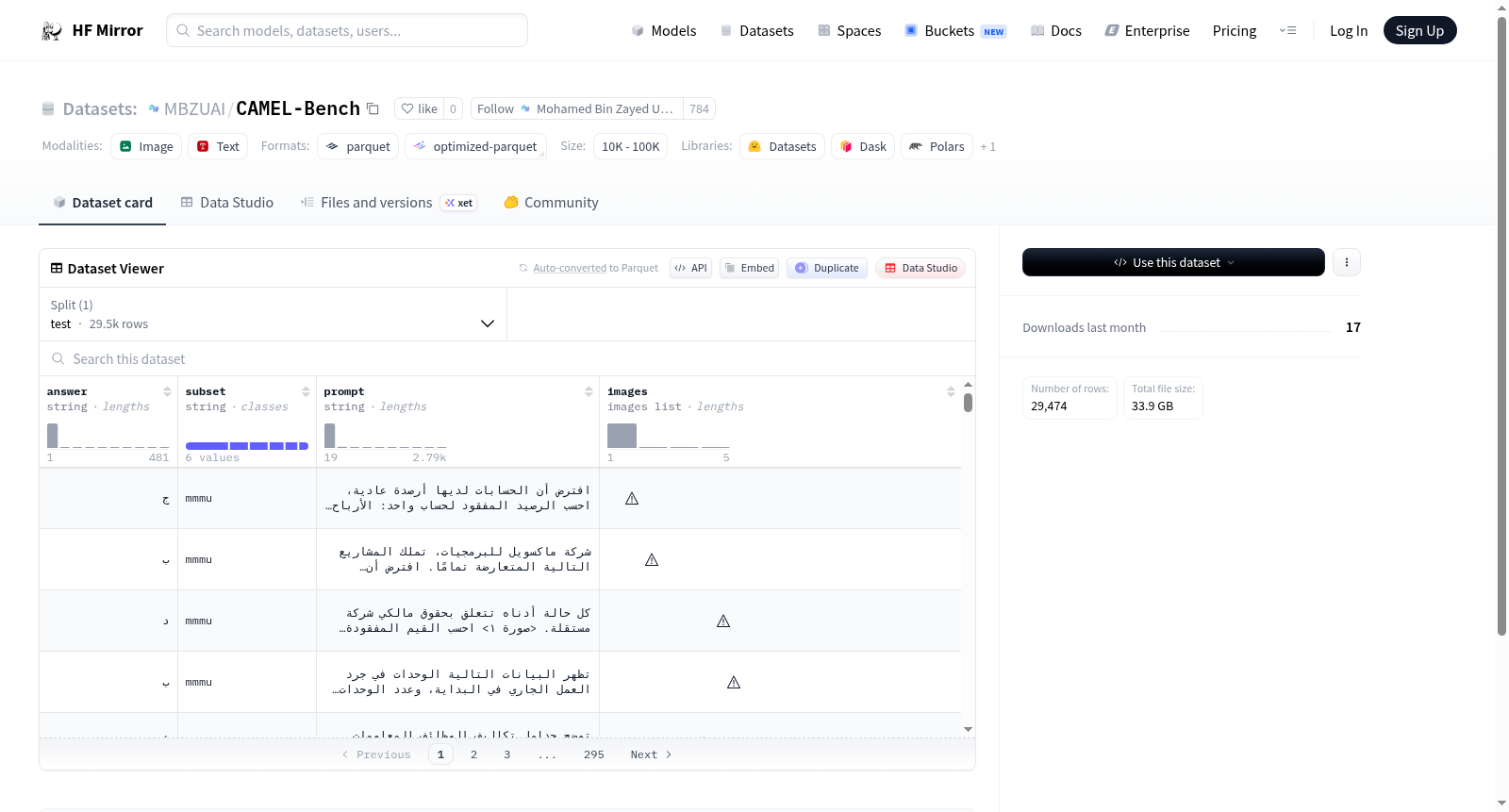
Task: Expand the navbar overflow menu
Action: [x=1287, y=31]
